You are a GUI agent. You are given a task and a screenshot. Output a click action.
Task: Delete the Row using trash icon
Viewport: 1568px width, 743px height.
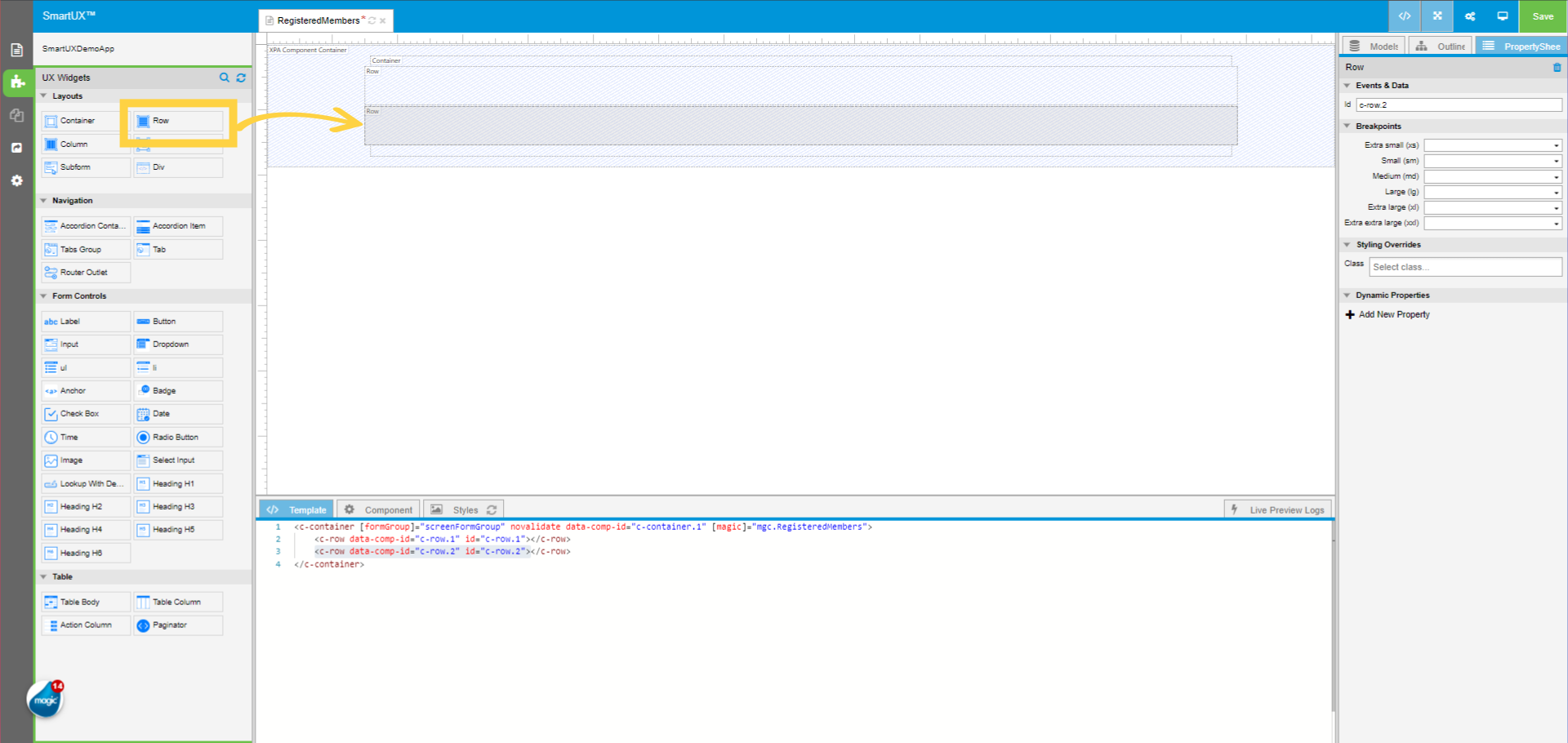pos(1557,67)
